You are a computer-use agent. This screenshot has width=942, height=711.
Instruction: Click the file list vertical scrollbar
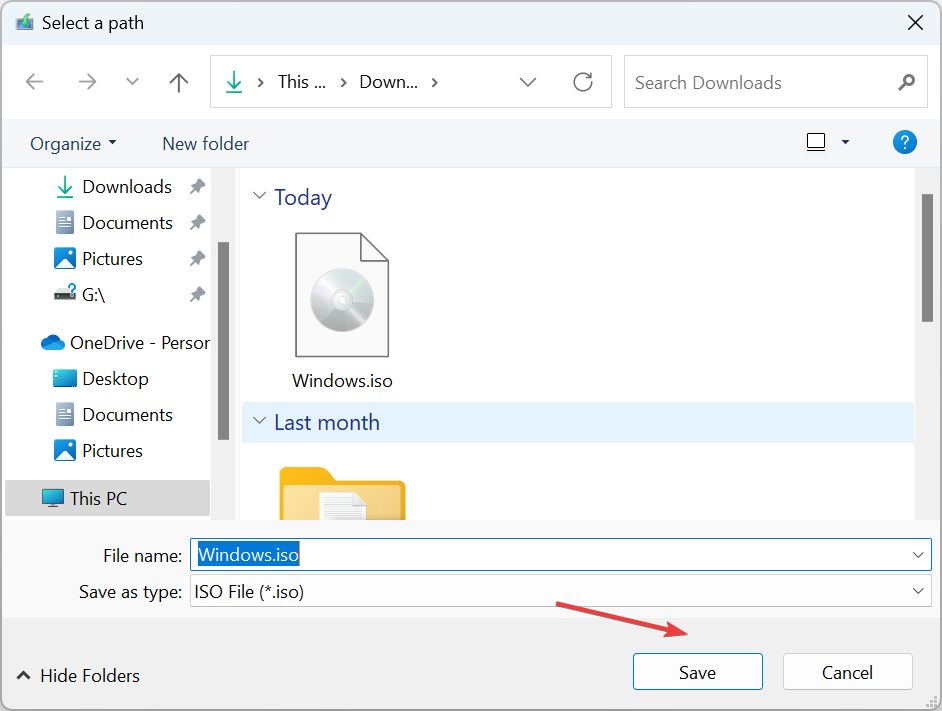(x=927, y=258)
